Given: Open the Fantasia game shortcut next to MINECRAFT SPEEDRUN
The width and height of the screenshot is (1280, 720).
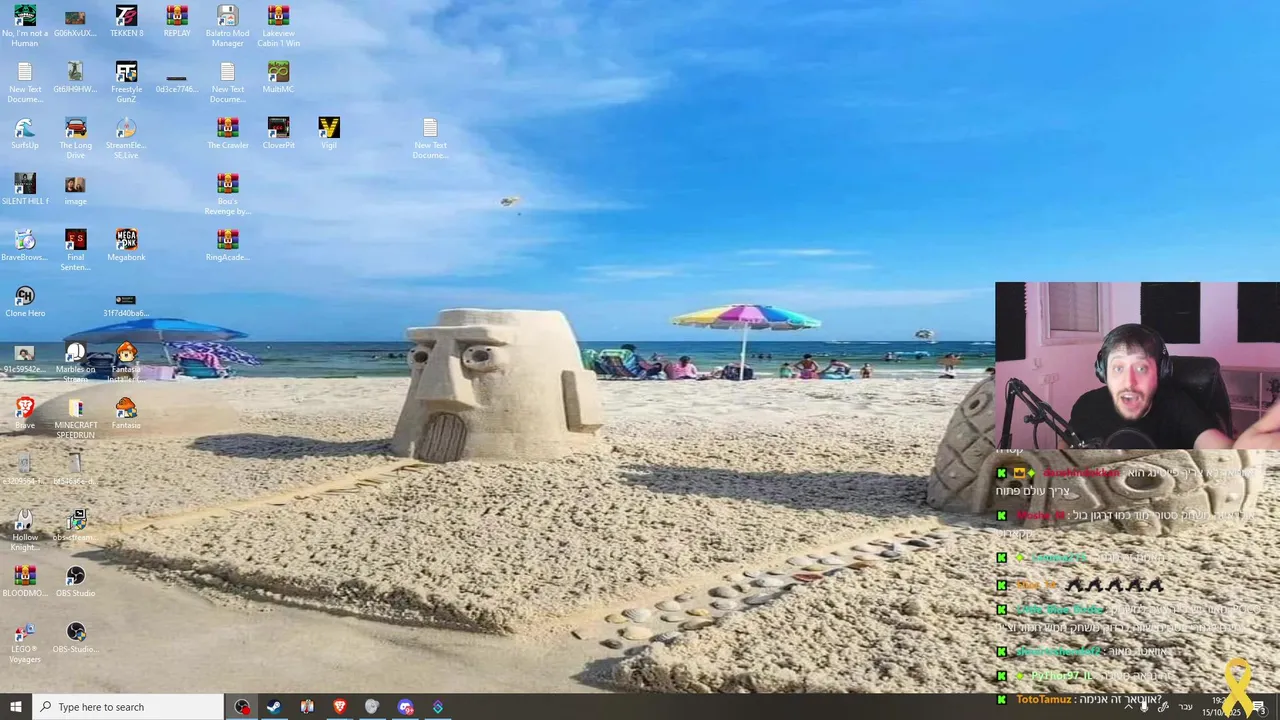Looking at the screenshot, I should point(126,413).
